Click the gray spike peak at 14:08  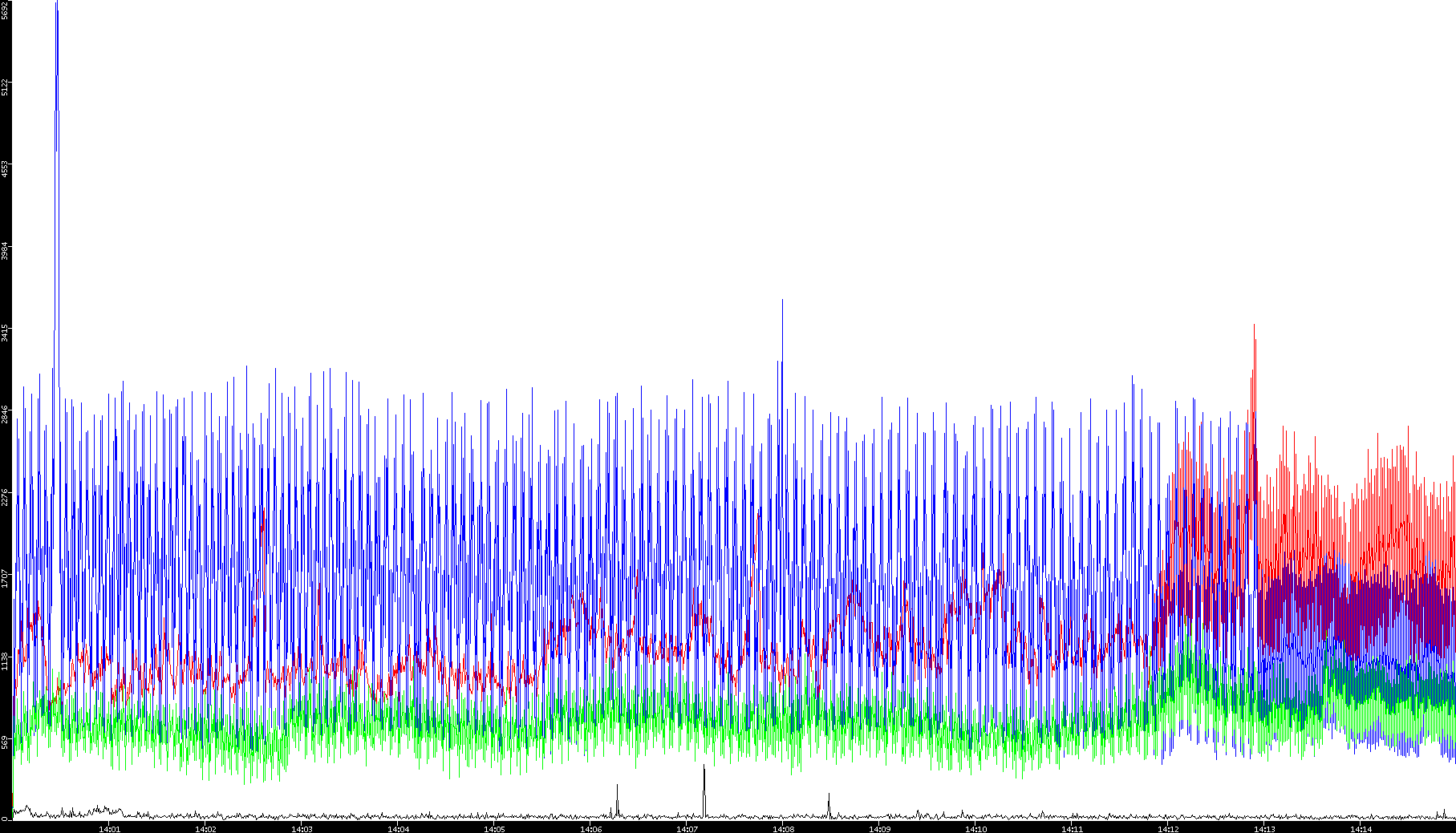click(782, 301)
